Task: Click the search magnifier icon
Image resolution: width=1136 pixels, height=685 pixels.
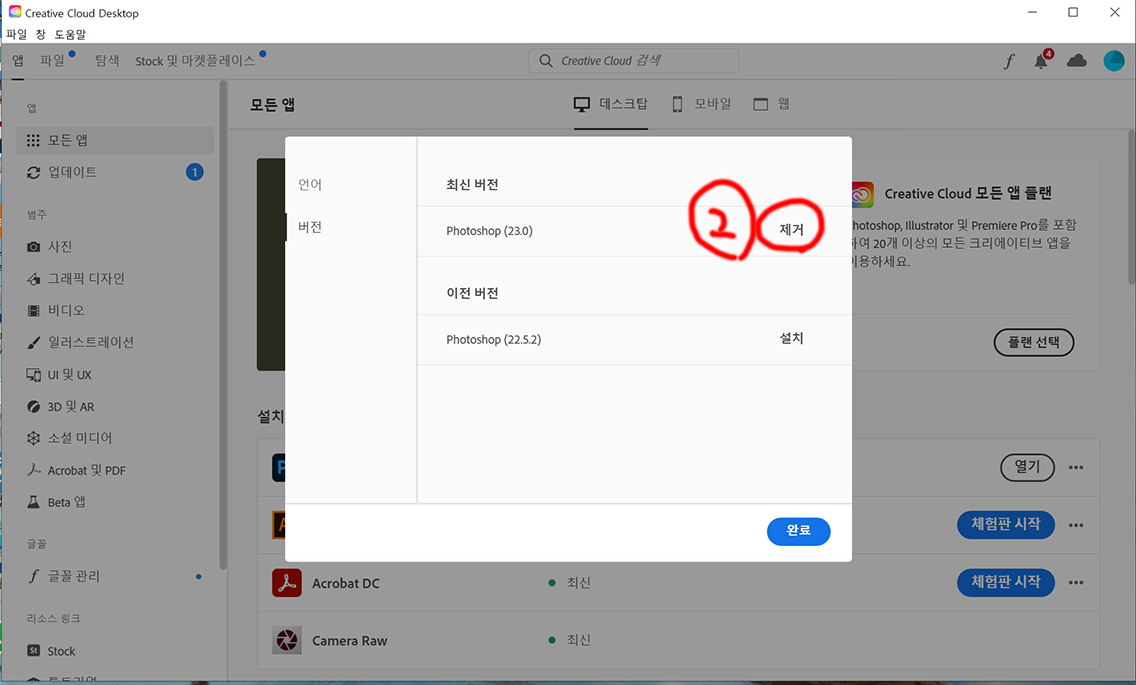Action: (x=546, y=61)
